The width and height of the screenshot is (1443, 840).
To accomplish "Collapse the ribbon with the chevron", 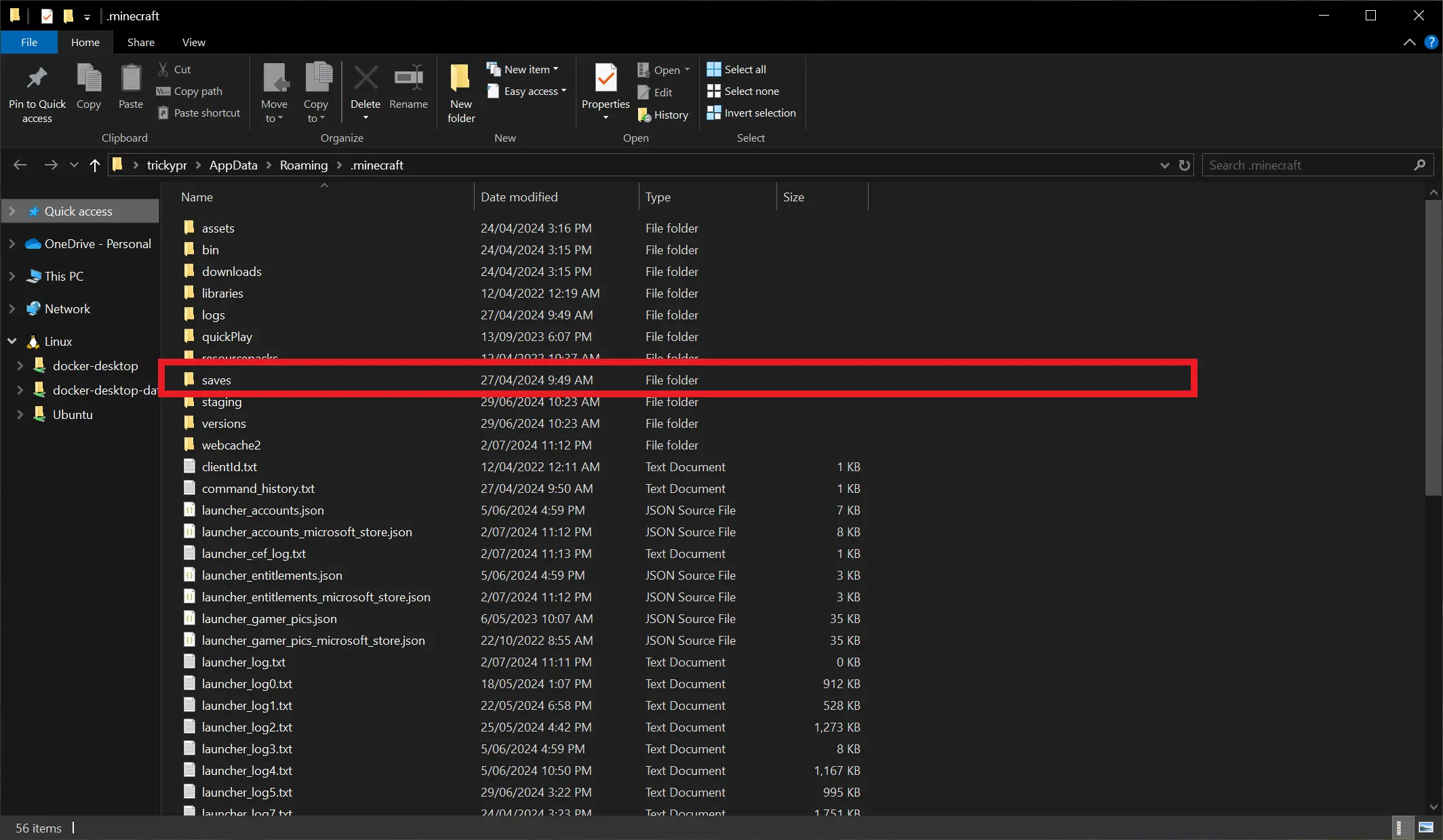I will (x=1409, y=42).
